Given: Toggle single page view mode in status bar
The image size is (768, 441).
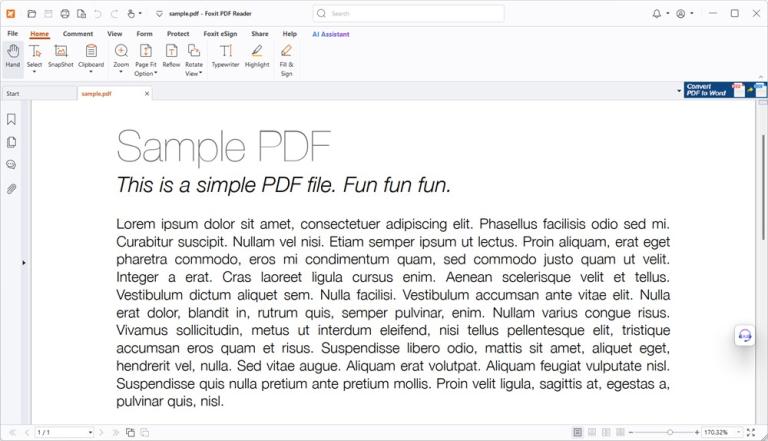Looking at the screenshot, I should click(578, 432).
